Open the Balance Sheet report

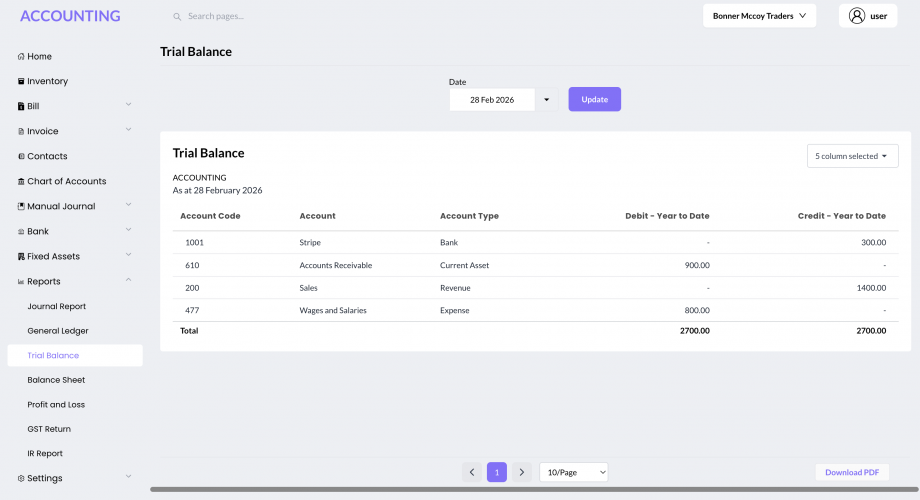click(56, 380)
